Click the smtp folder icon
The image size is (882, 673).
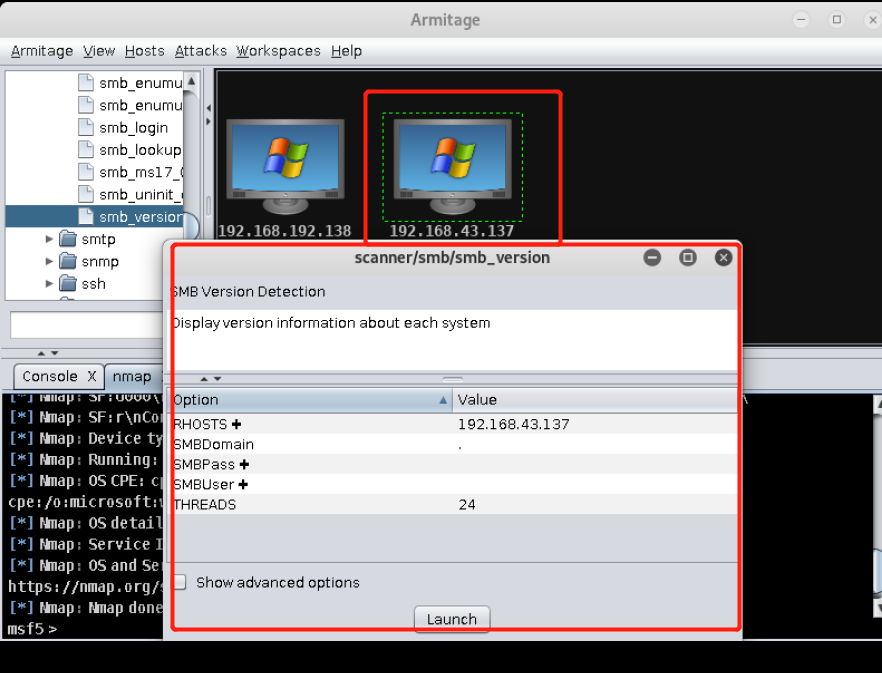pyautogui.click(x=68, y=239)
